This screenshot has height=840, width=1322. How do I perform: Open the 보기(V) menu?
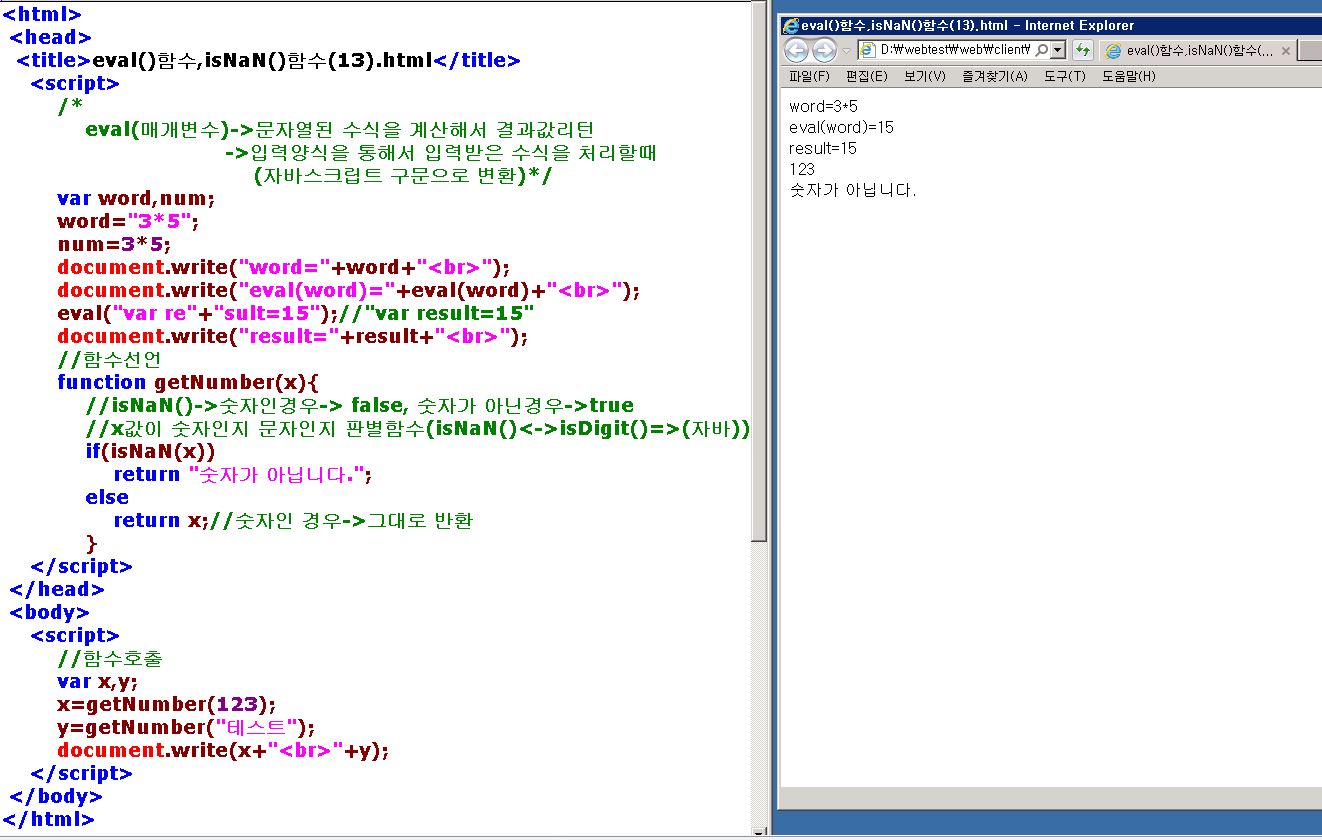tap(924, 76)
